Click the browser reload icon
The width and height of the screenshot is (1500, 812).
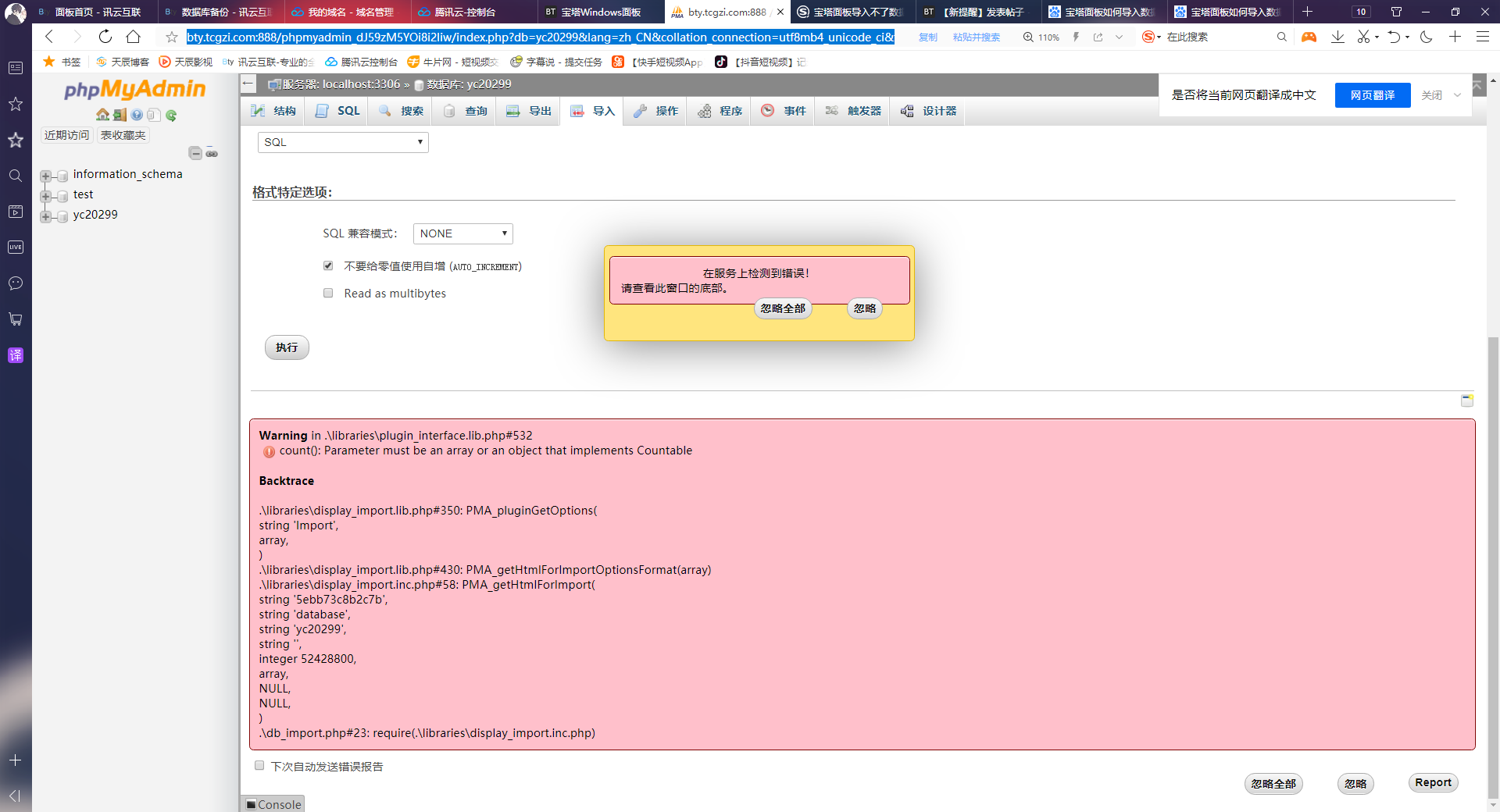(105, 37)
